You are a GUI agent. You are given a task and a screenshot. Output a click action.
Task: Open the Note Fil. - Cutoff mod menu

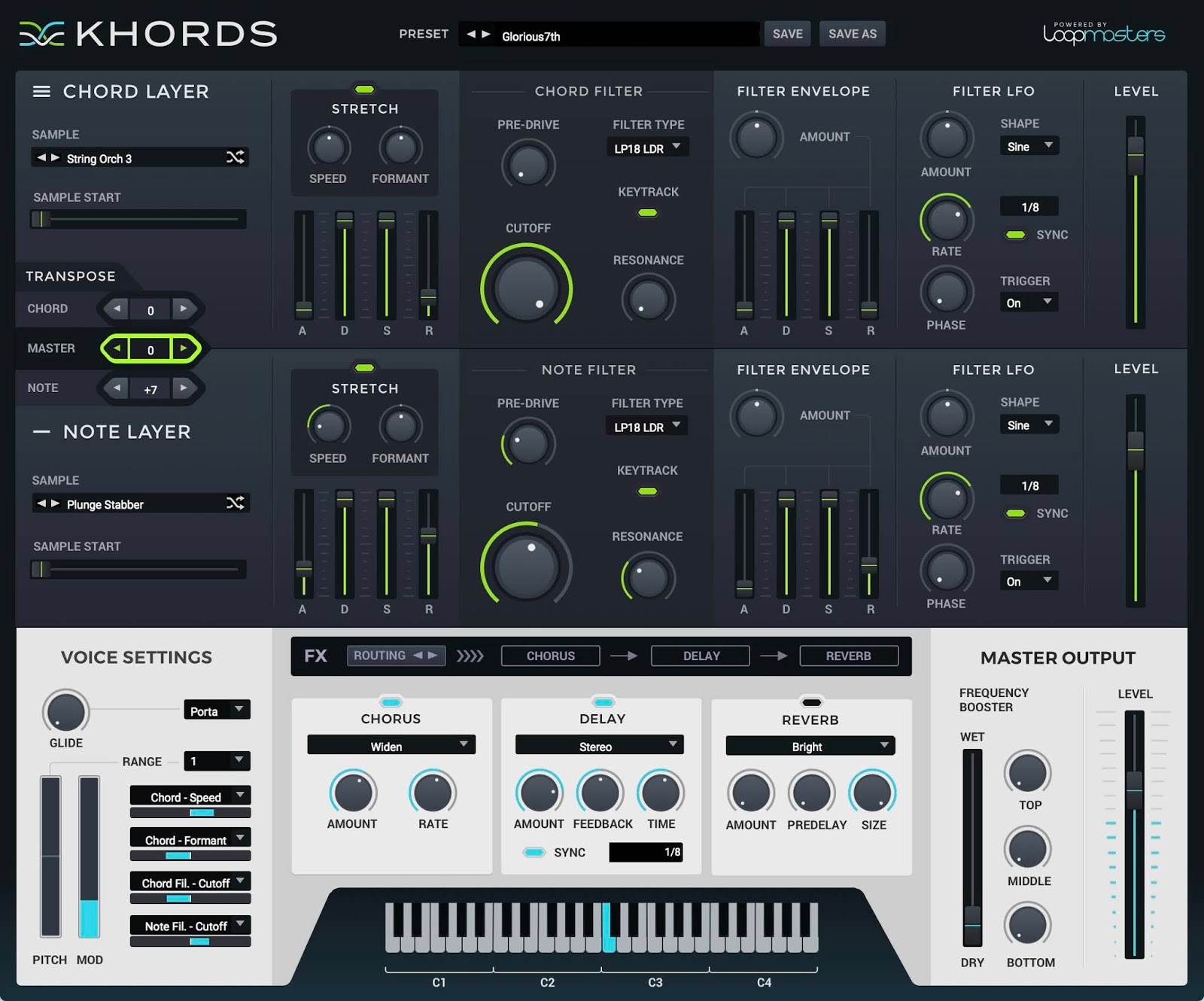[x=190, y=925]
